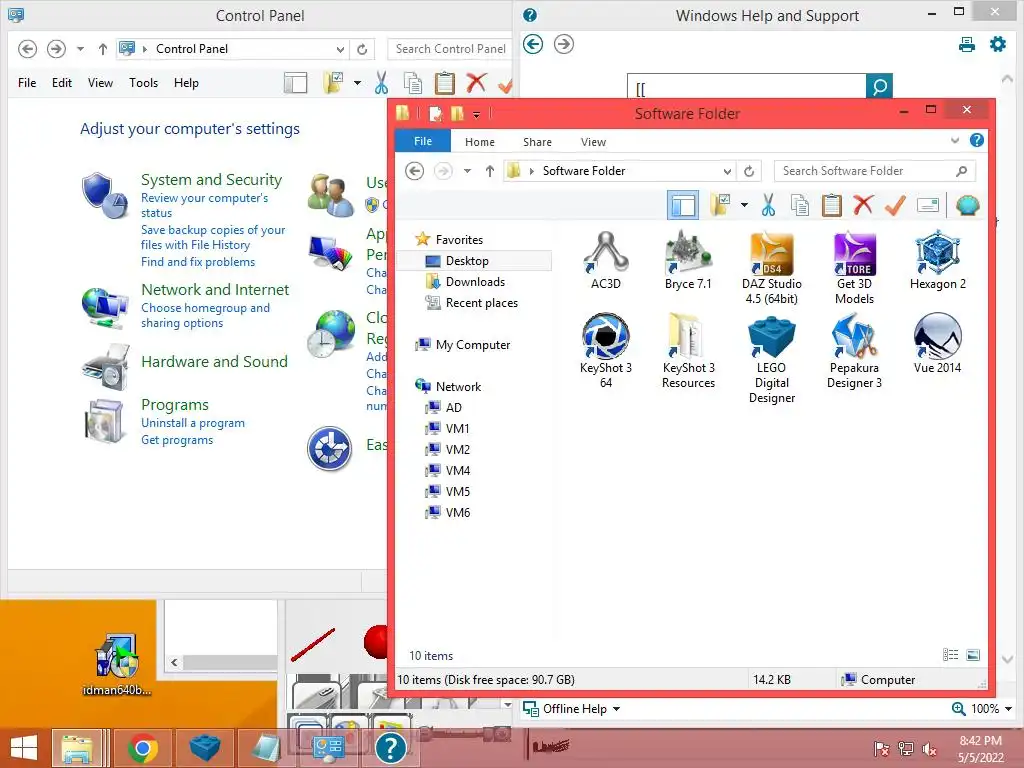Click the Cut scissors icon in Software Folder toolbar
Screen dimensions: 1024x768
[769, 205]
